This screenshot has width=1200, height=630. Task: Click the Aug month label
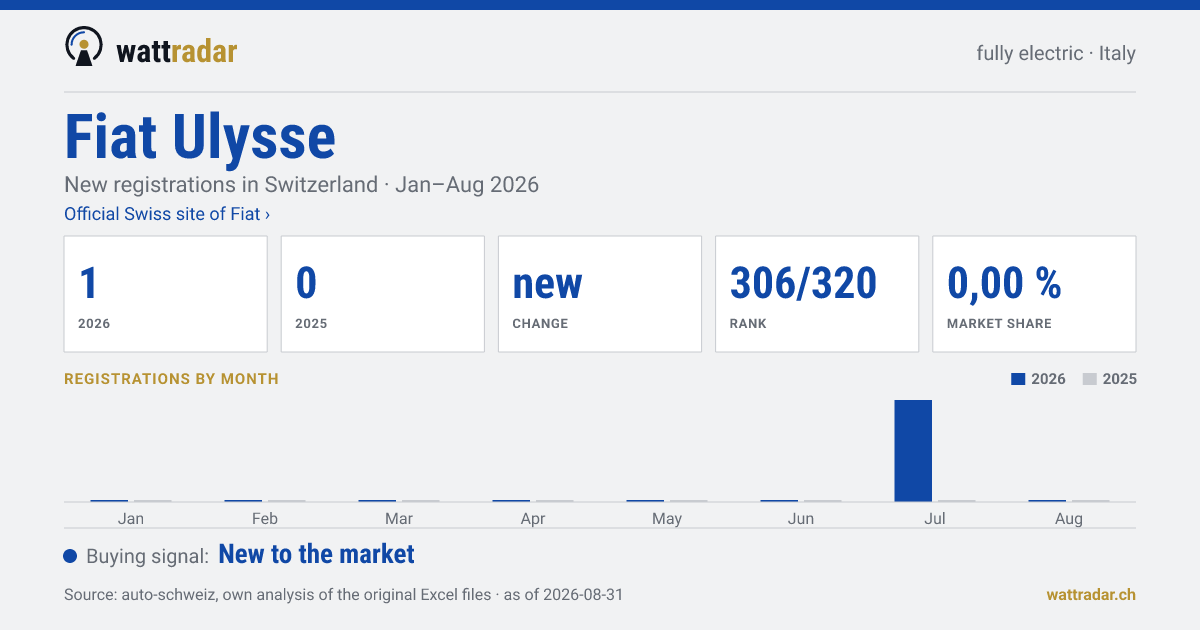click(1069, 518)
